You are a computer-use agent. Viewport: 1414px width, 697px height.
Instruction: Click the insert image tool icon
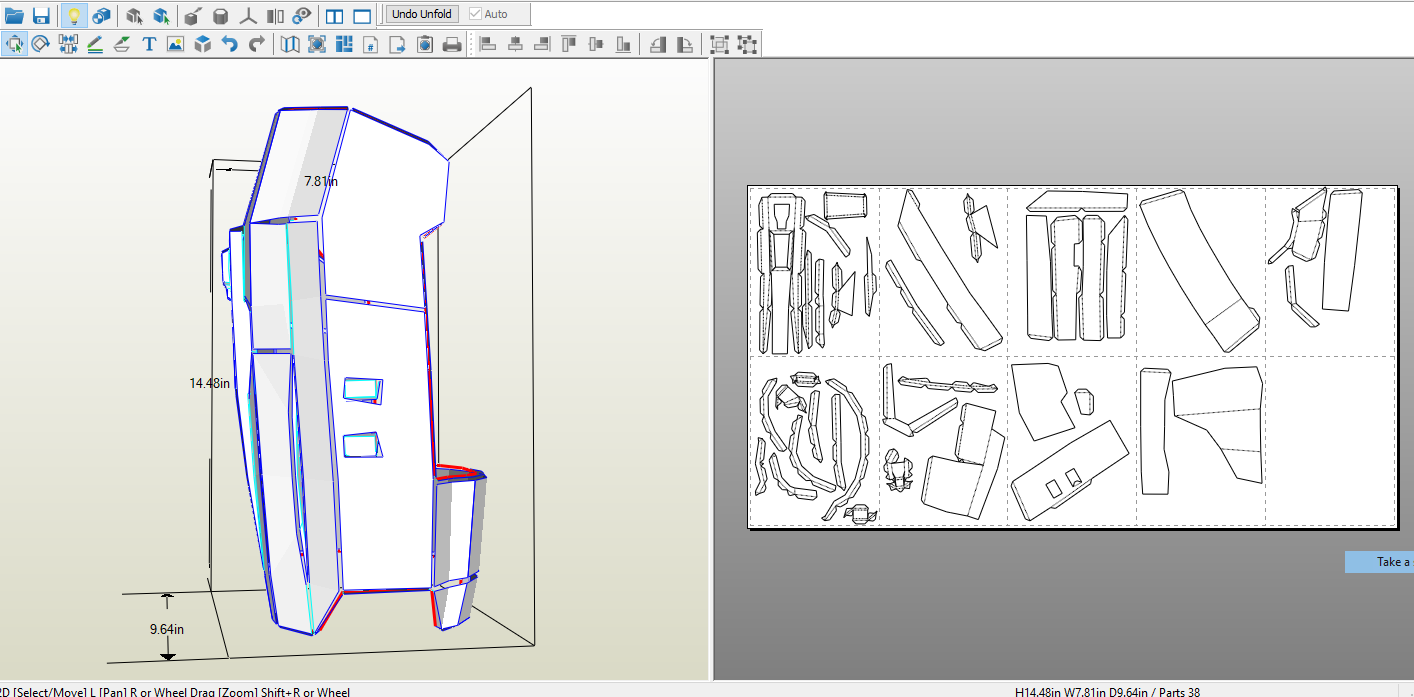(x=175, y=44)
